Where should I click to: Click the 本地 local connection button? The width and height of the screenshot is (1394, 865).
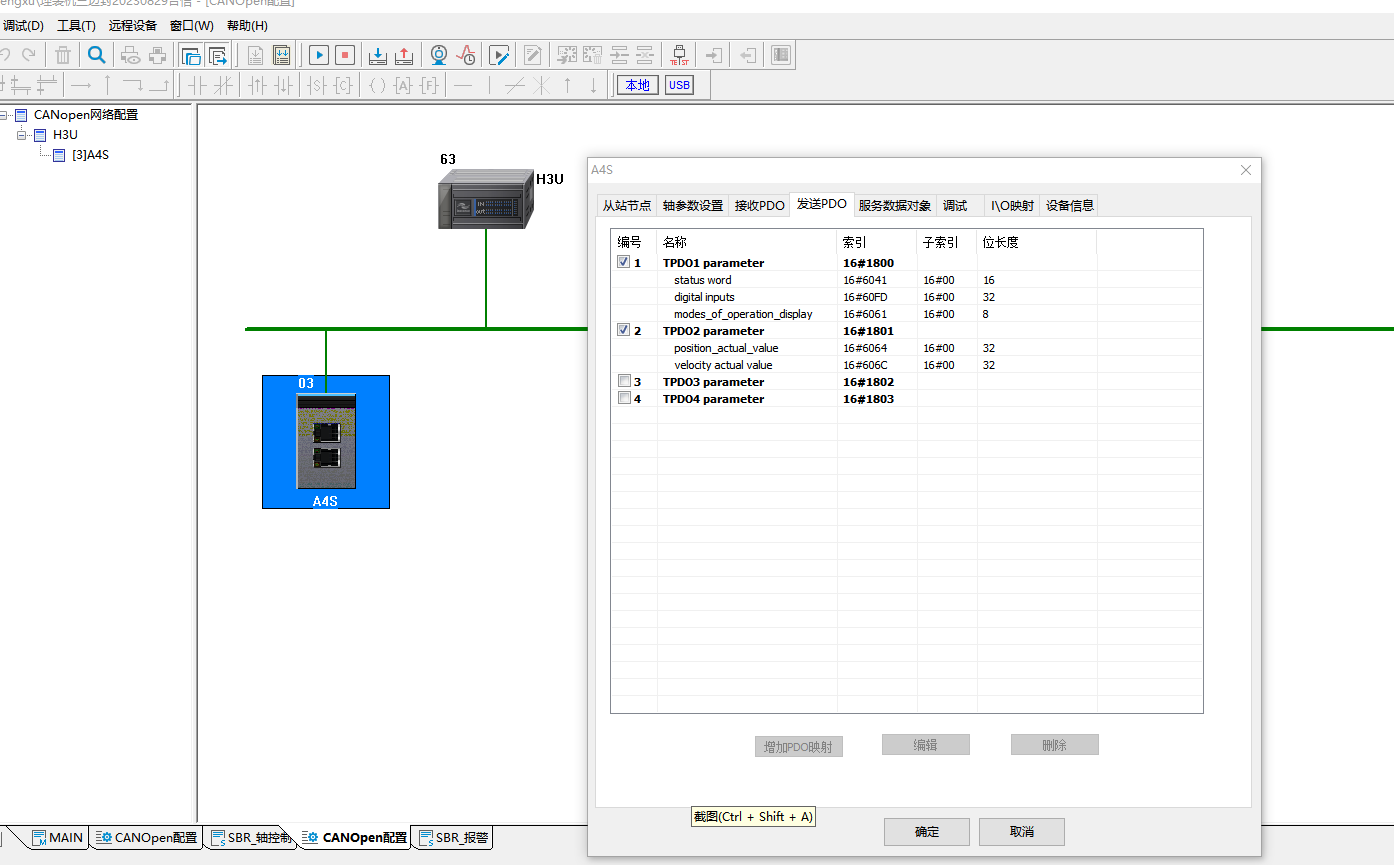click(637, 85)
